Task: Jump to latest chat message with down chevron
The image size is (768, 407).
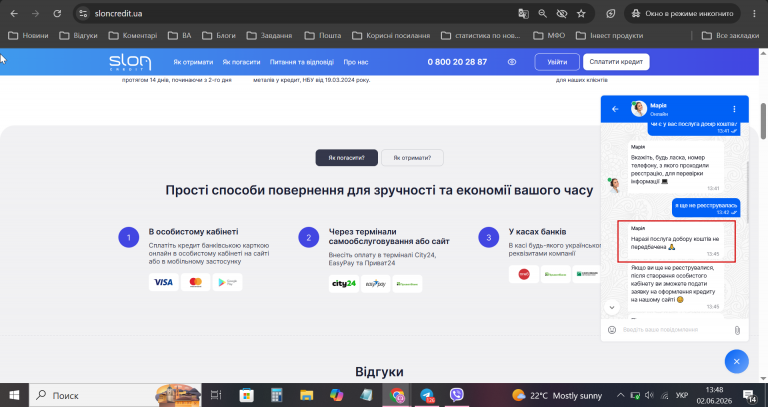Action: pyautogui.click(x=612, y=307)
